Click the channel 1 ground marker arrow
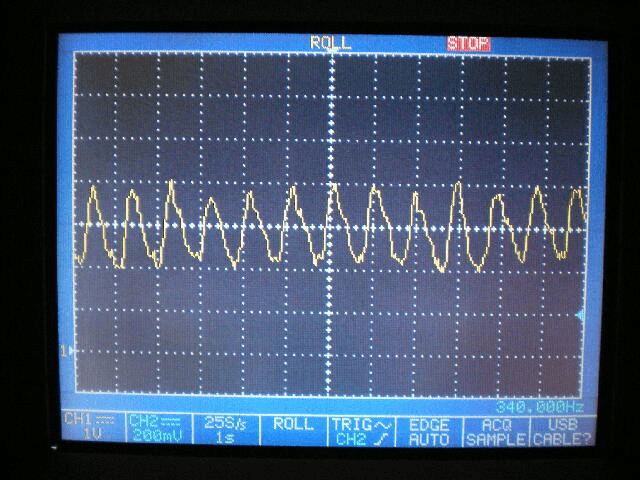Screen dimensions: 640x480 click(67, 351)
